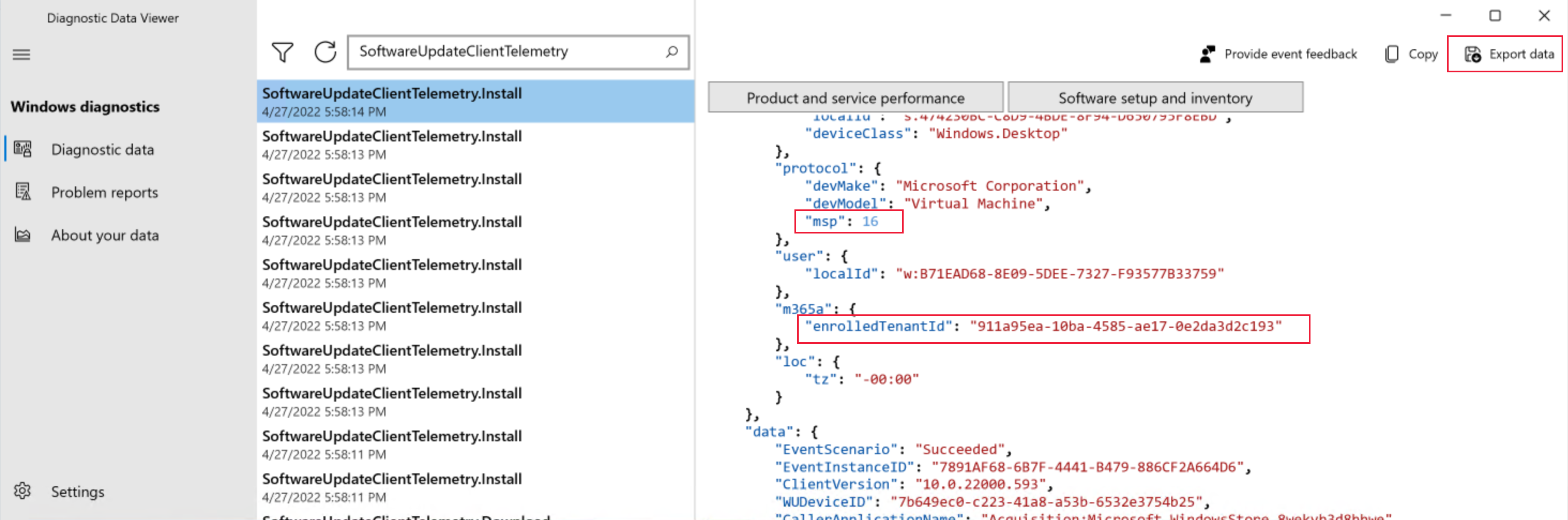Screen dimensions: 1568x520
Task: Click the EventScenario Succeeded line
Action: (892, 449)
